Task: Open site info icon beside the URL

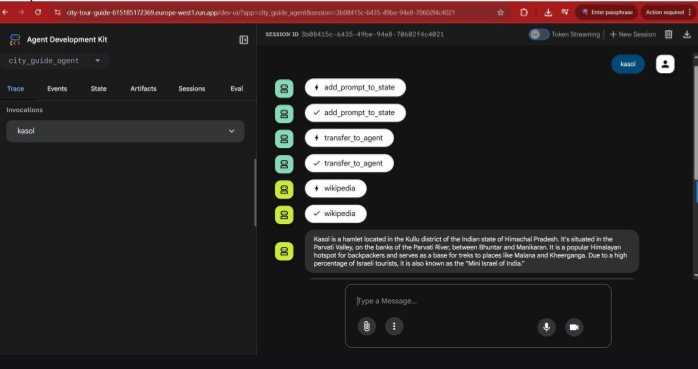Action: tap(57, 12)
